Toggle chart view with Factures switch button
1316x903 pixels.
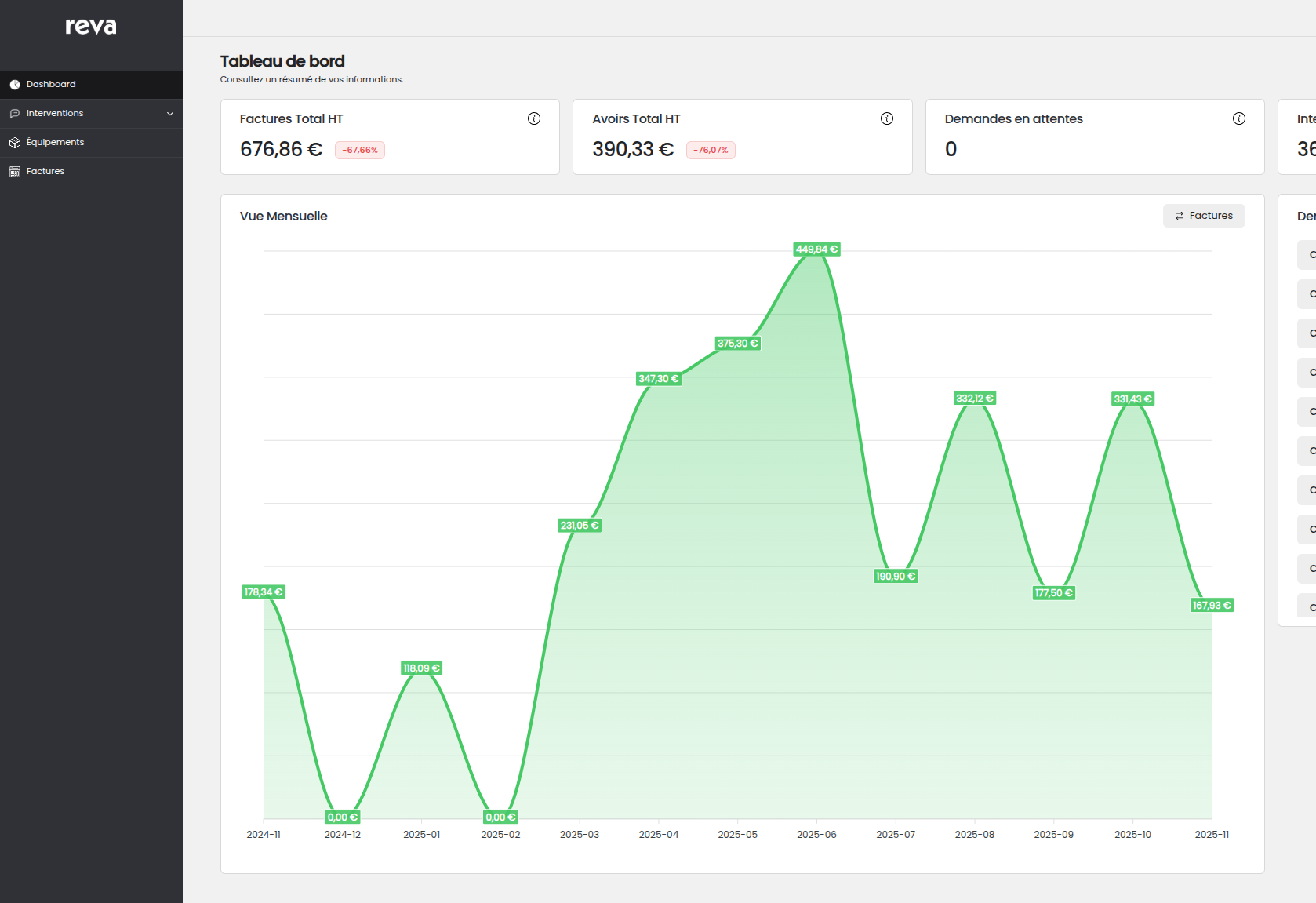pyautogui.click(x=1203, y=216)
